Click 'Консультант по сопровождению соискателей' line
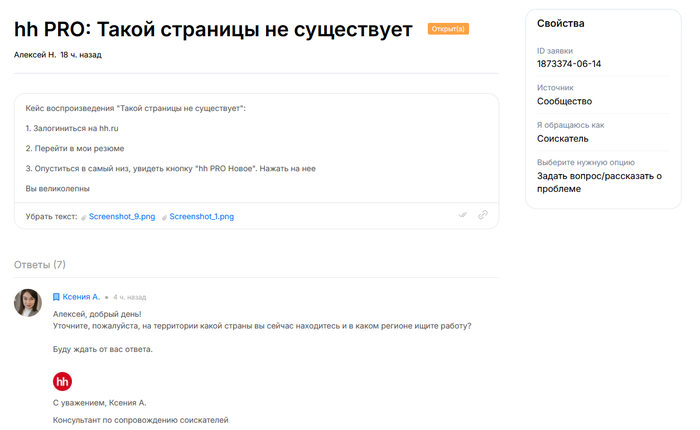The height and width of the screenshot is (430, 700). click(141, 420)
